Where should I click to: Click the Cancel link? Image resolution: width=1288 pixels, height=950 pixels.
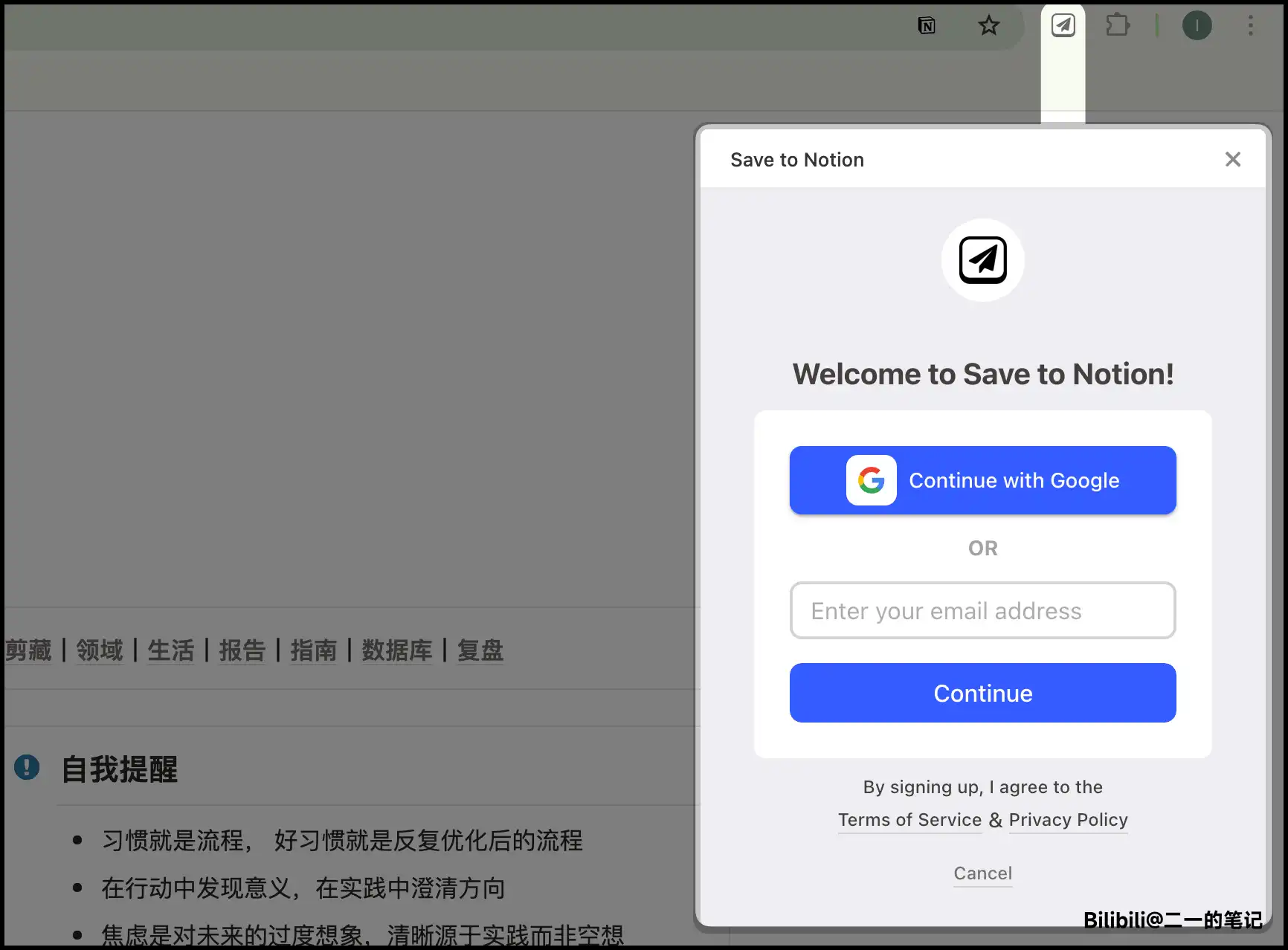982,873
